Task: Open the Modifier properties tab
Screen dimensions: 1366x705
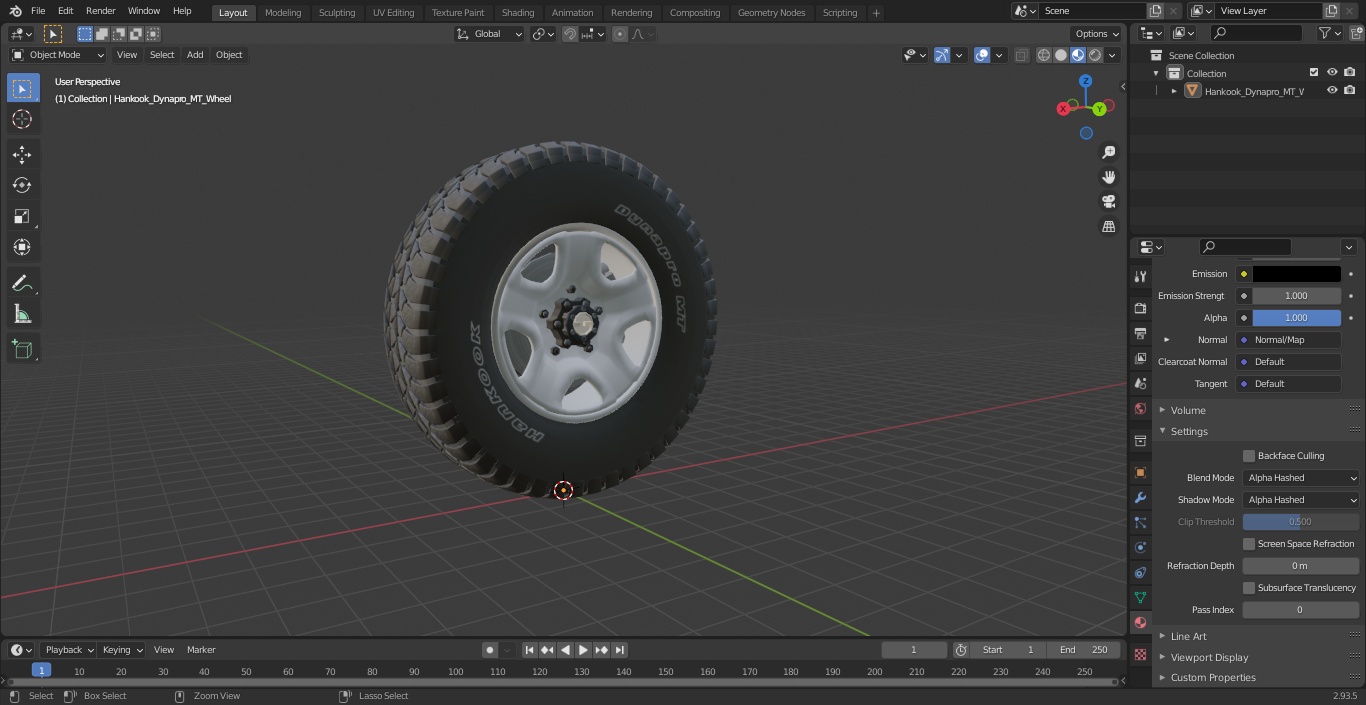Action: coord(1140,497)
